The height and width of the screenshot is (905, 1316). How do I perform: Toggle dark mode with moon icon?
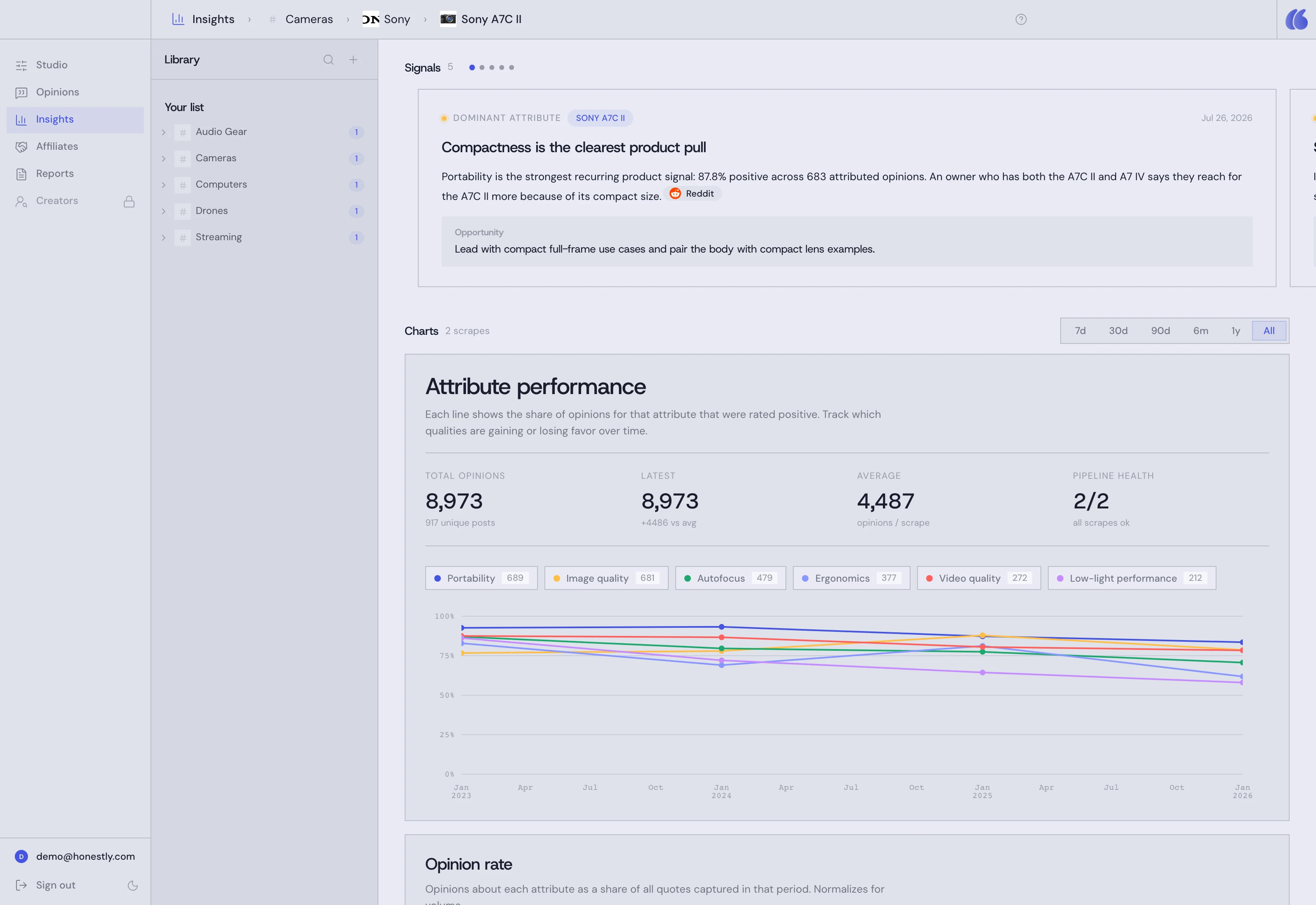[x=132, y=885]
